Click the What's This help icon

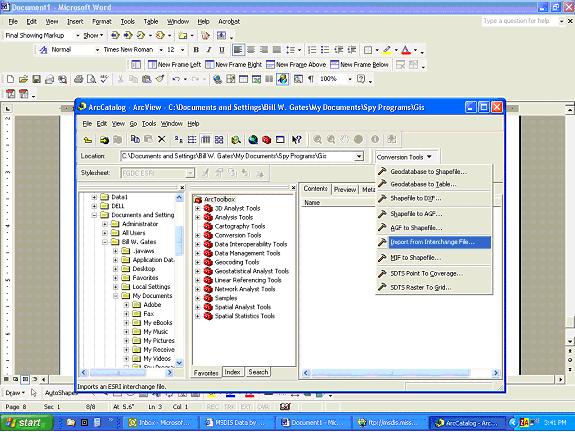(x=297, y=140)
